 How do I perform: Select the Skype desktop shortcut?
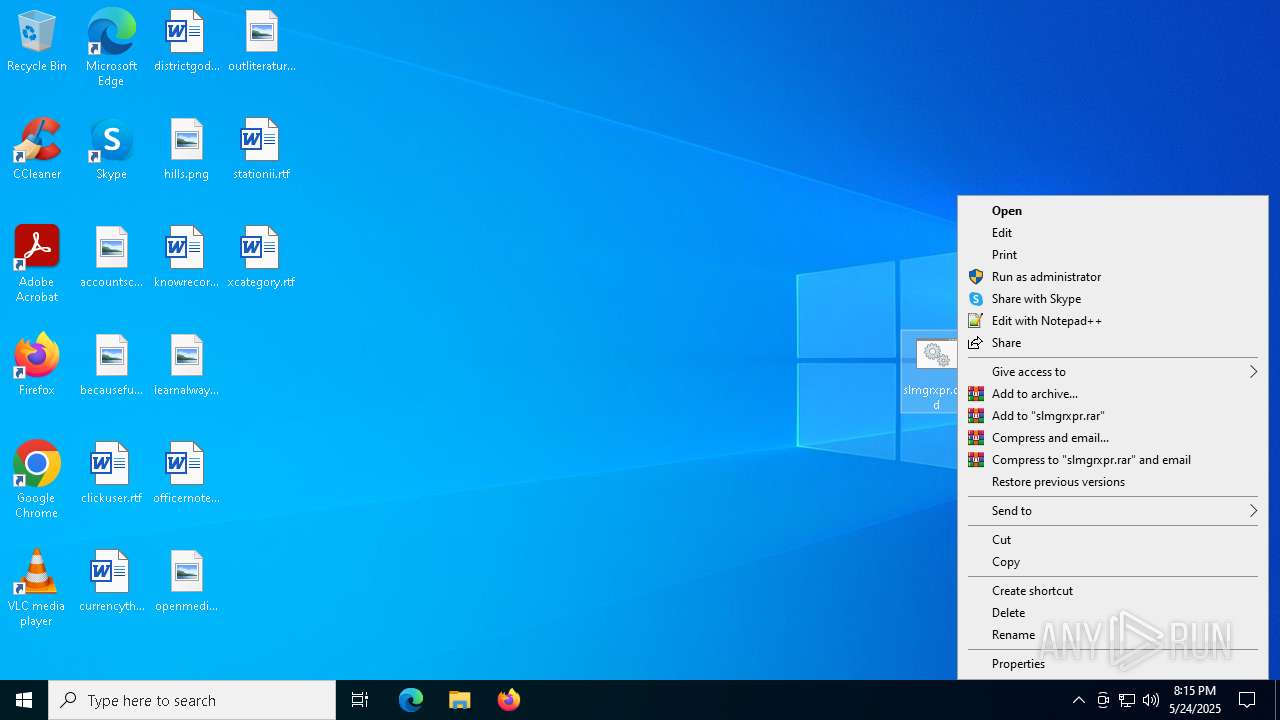tap(111, 150)
